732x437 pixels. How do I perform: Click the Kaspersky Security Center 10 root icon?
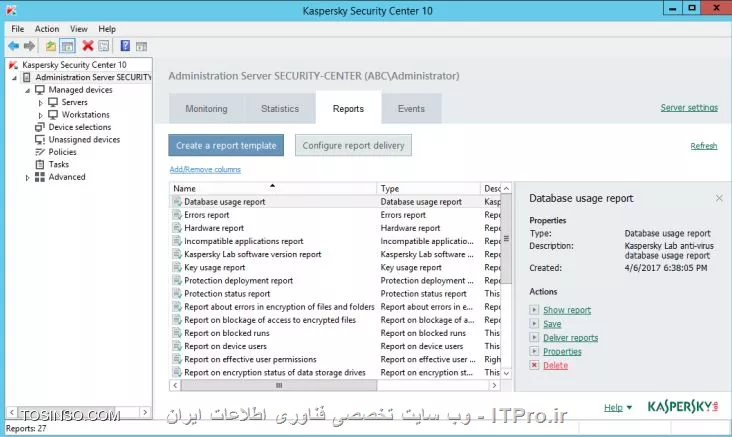(13, 65)
